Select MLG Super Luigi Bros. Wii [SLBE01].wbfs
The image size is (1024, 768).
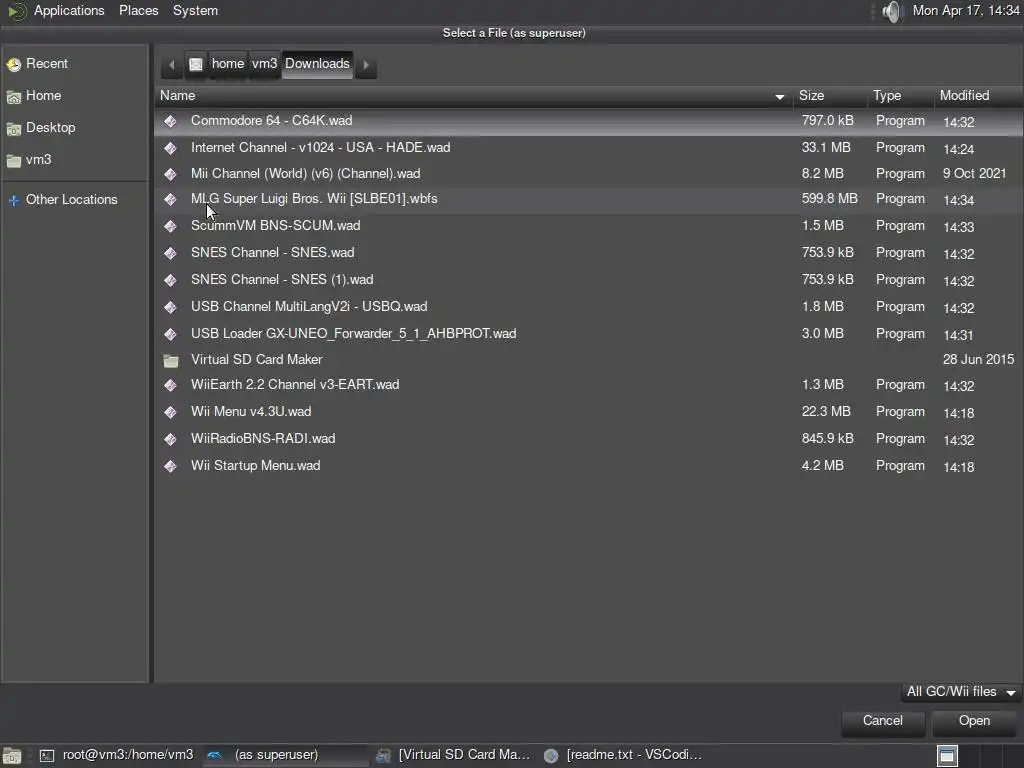314,199
